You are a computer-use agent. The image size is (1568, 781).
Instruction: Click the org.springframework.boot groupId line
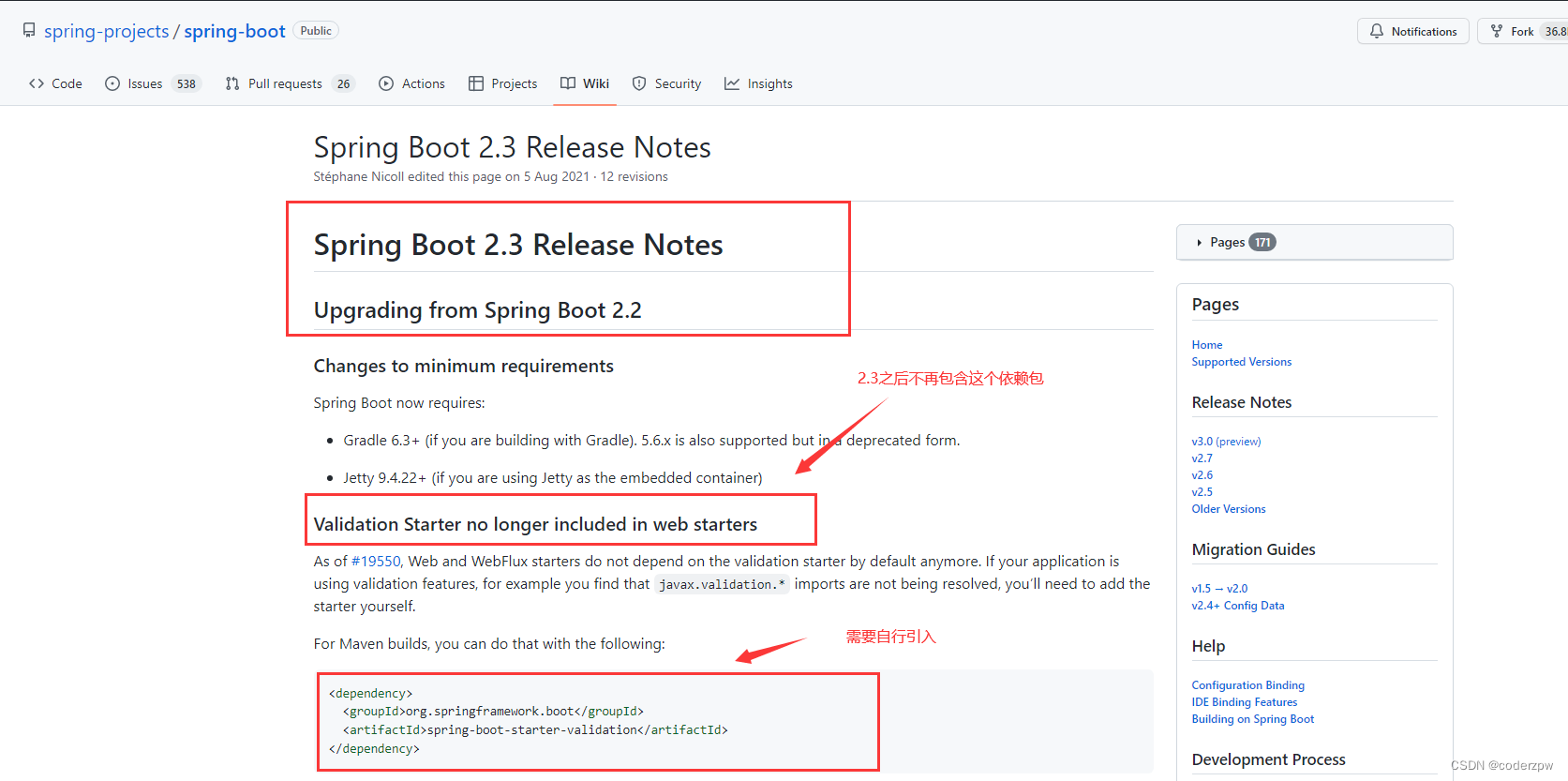[x=493, y=712]
